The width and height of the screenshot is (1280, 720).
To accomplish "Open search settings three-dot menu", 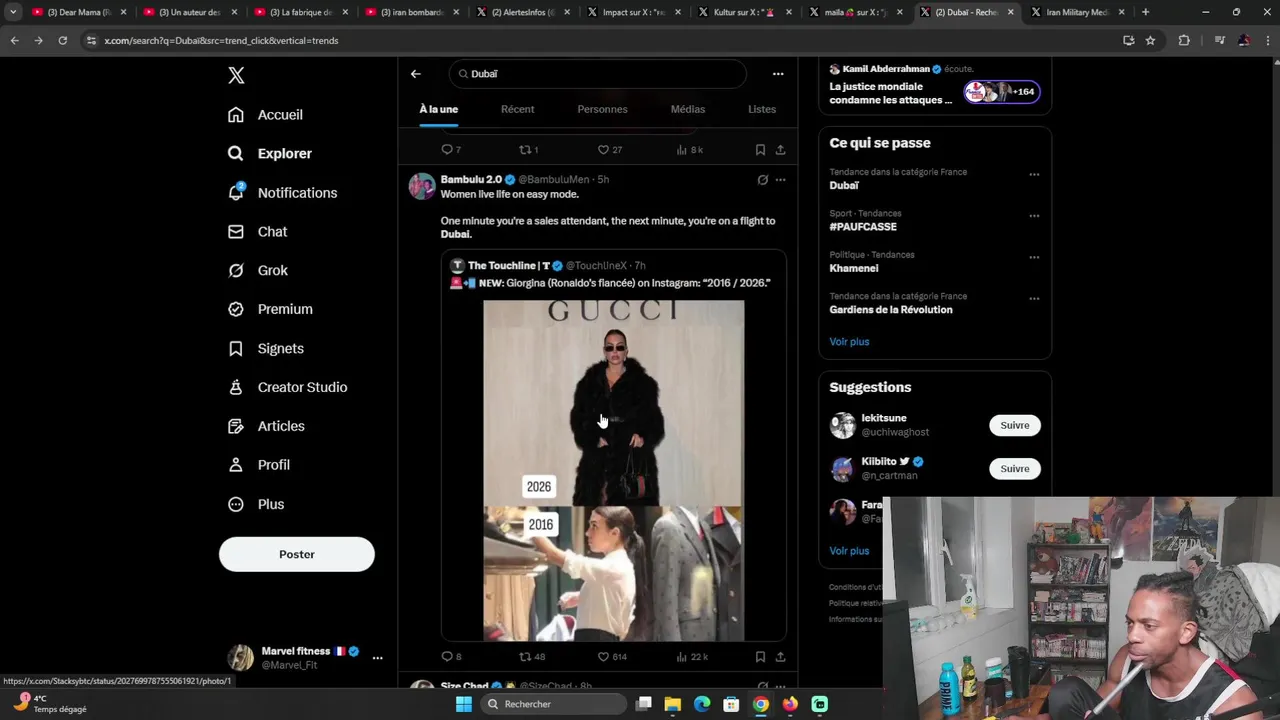I will coord(778,74).
